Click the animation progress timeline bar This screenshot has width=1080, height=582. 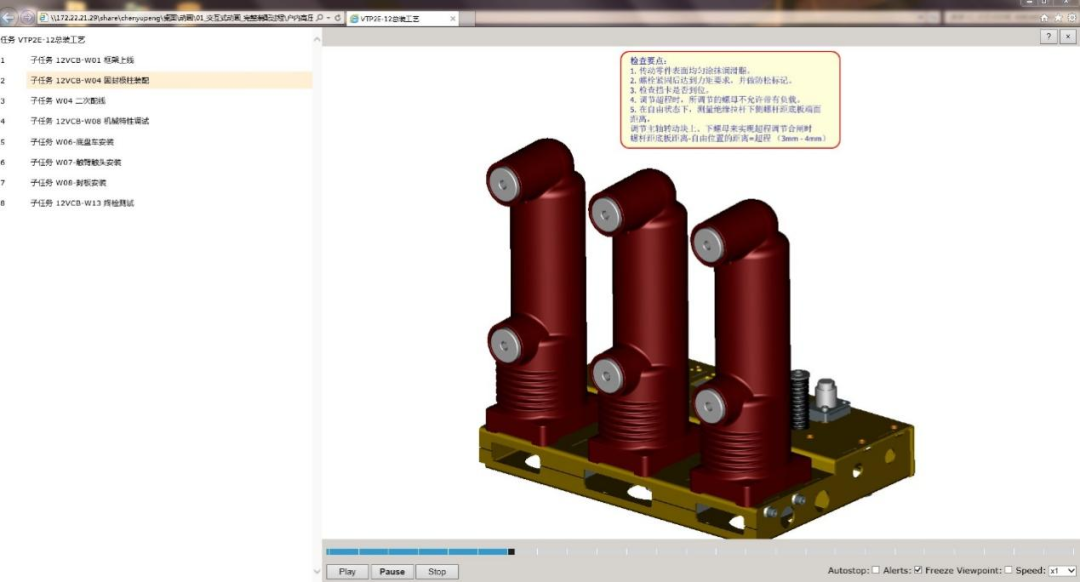pos(698,551)
